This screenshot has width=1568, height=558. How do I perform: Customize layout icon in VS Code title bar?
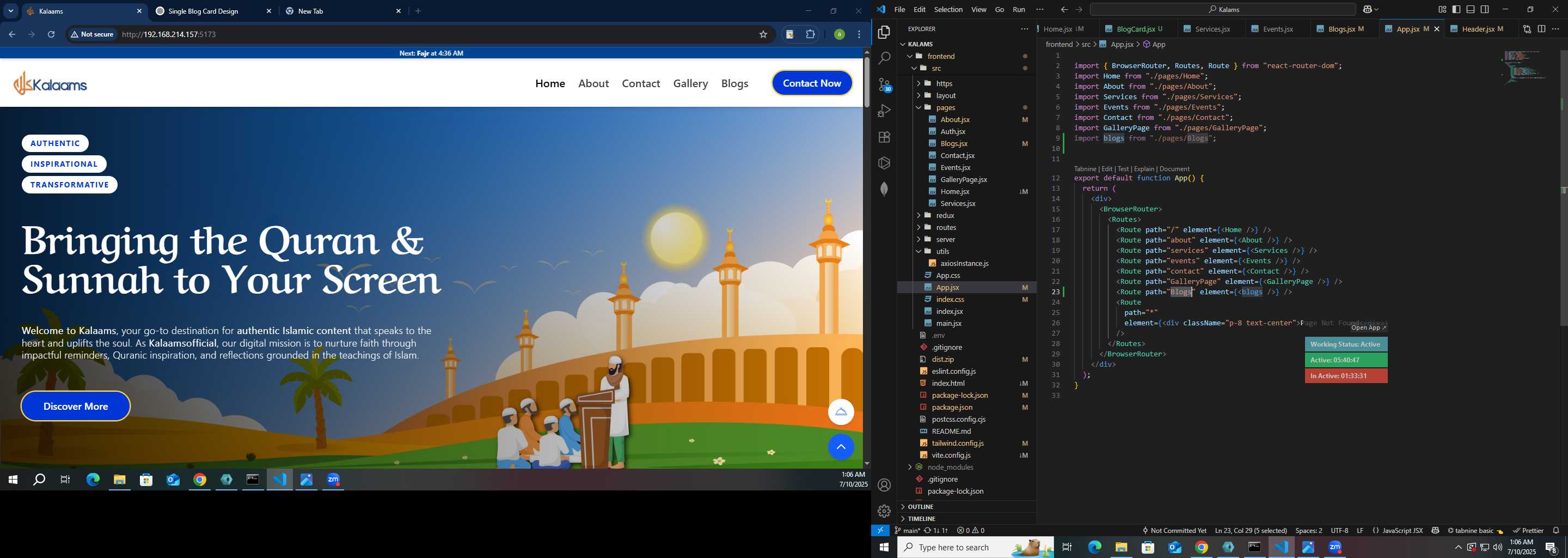[1442, 10]
